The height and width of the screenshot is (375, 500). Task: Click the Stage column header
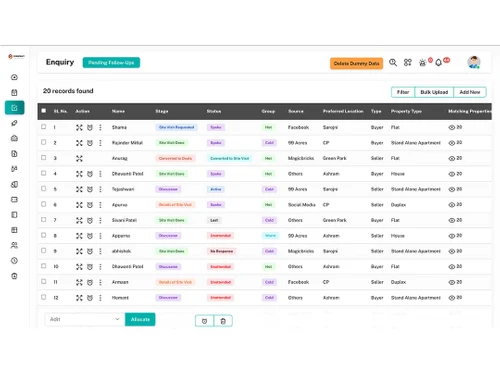tap(162, 111)
